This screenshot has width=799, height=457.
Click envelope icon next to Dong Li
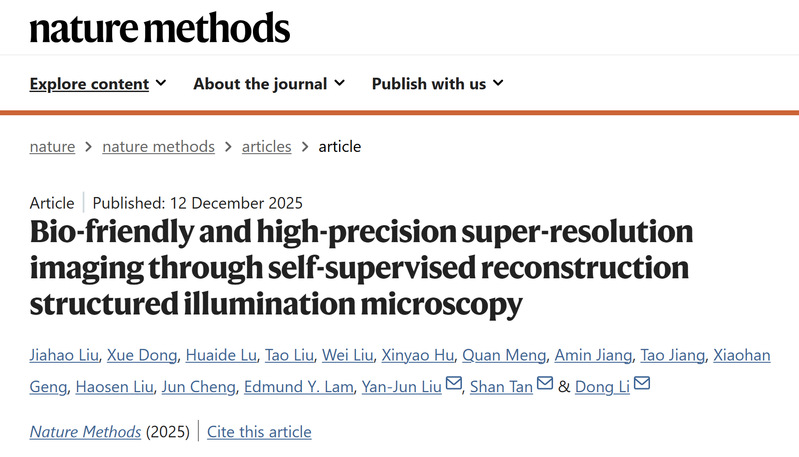(642, 384)
